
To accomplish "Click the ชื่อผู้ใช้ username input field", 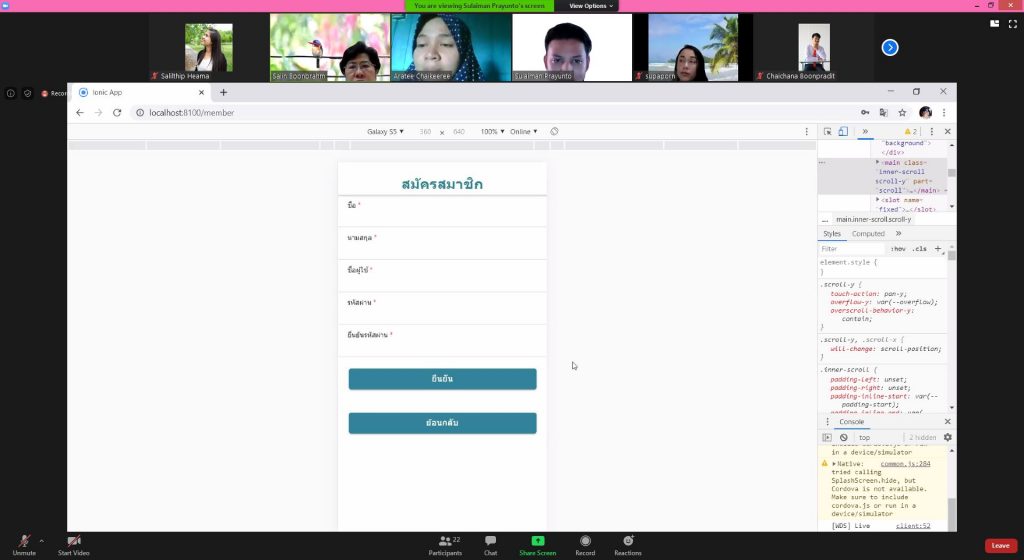I will click(442, 282).
